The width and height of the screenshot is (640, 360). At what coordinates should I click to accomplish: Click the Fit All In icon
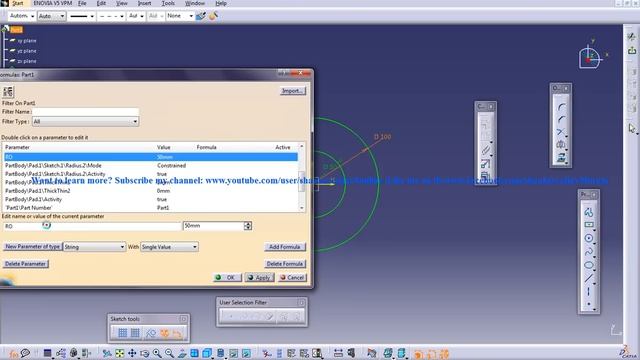coord(120,353)
